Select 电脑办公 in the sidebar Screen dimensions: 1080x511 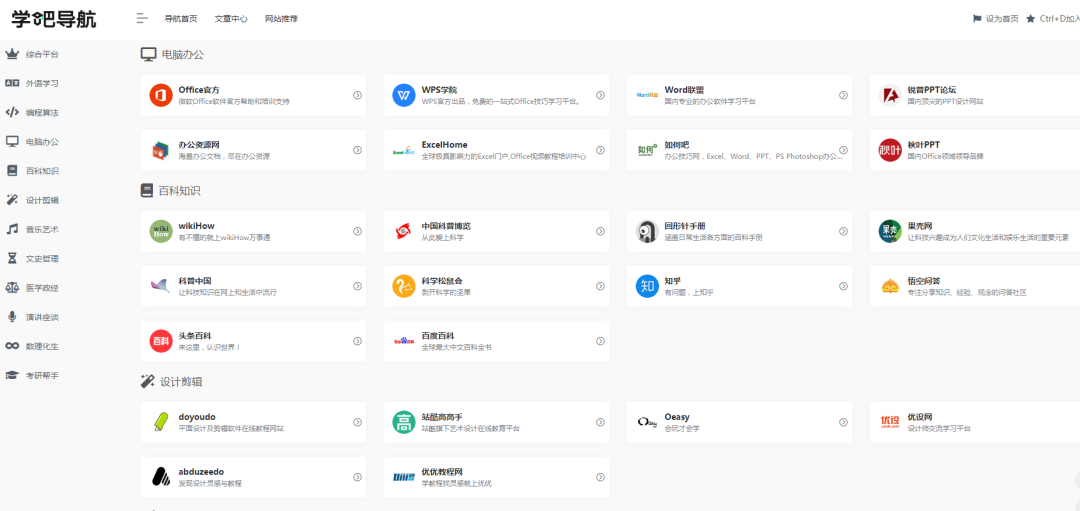click(42, 142)
